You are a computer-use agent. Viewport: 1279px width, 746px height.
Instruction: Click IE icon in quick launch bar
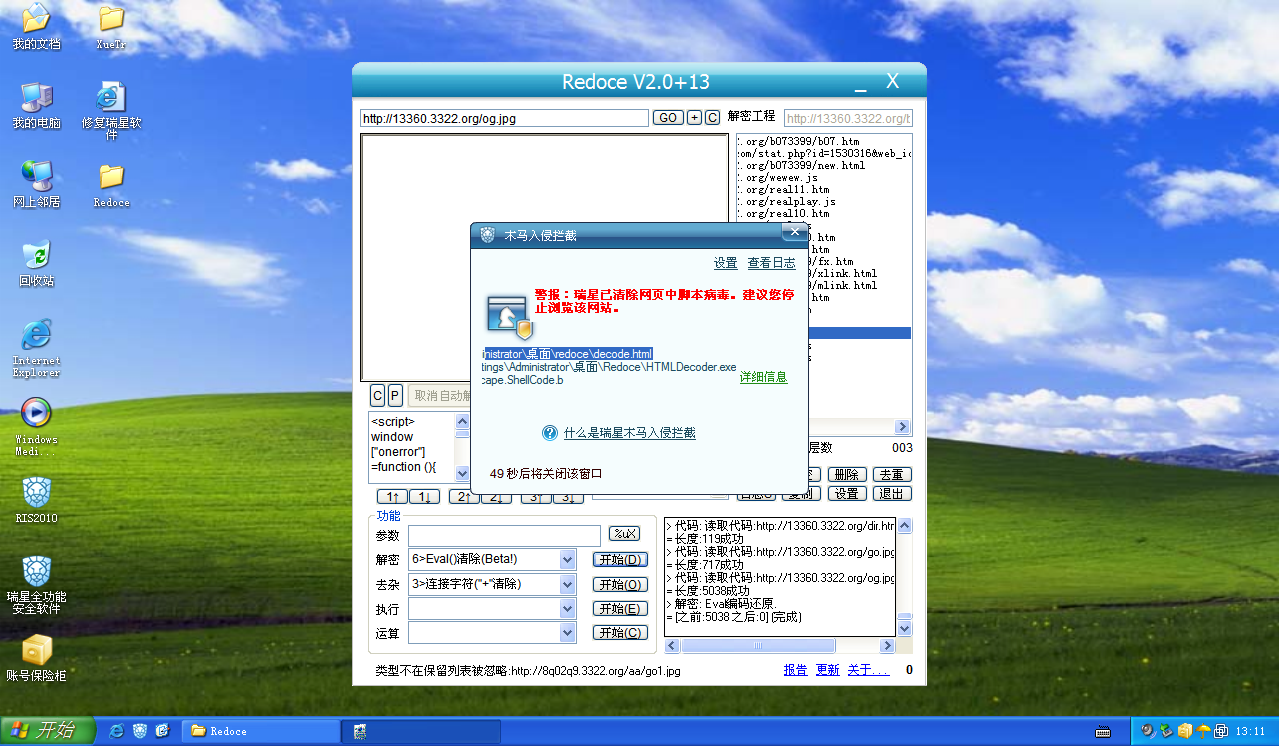(116, 731)
